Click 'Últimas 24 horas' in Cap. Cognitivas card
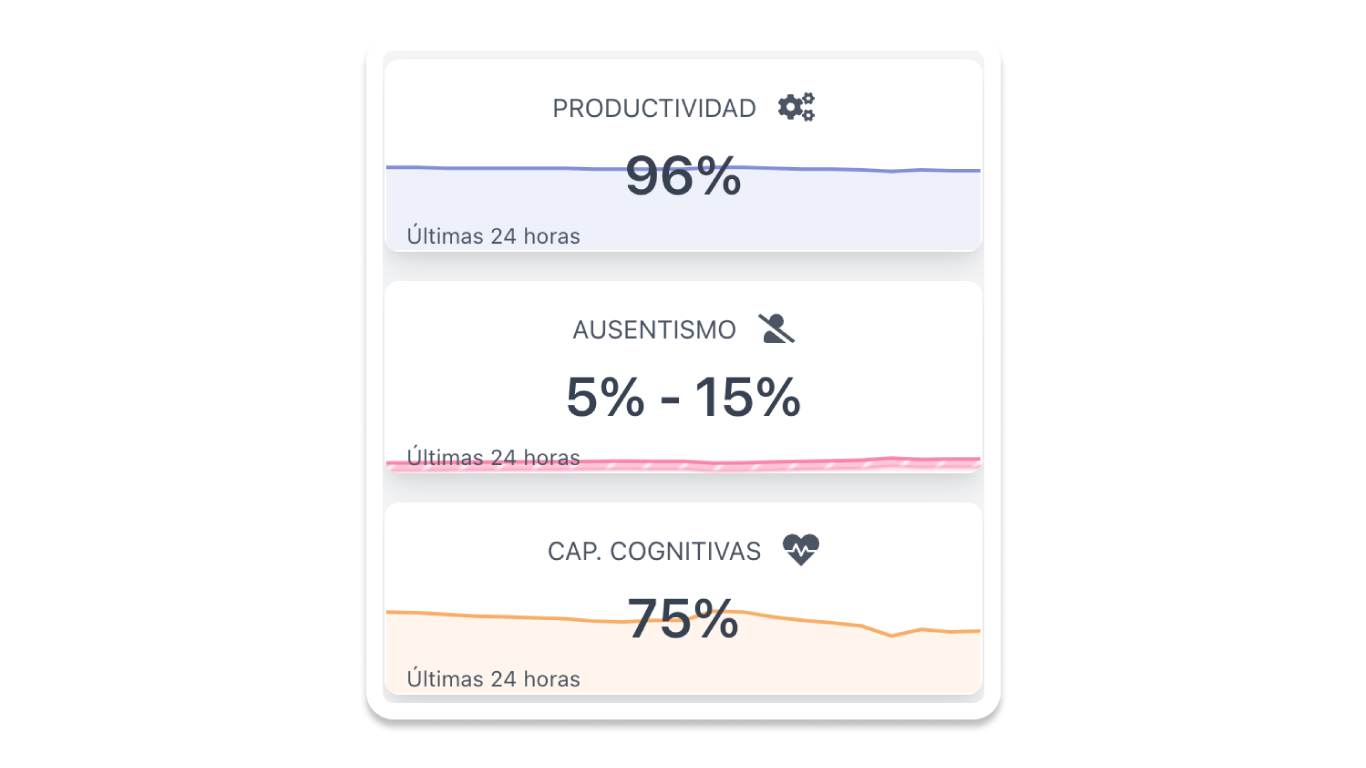1366x768 pixels. [493, 679]
